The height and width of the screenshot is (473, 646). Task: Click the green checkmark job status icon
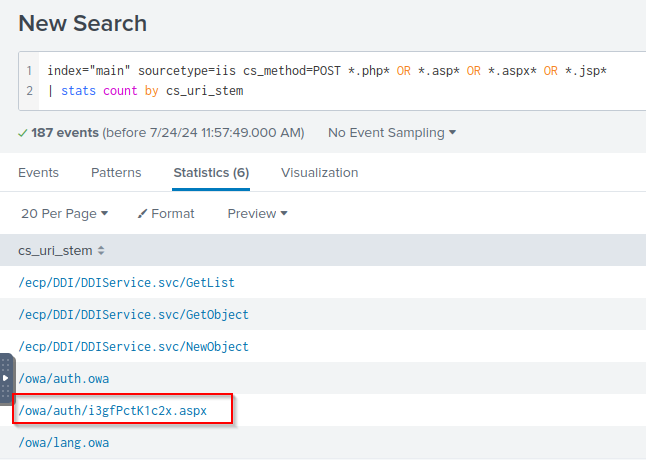click(x=23, y=133)
